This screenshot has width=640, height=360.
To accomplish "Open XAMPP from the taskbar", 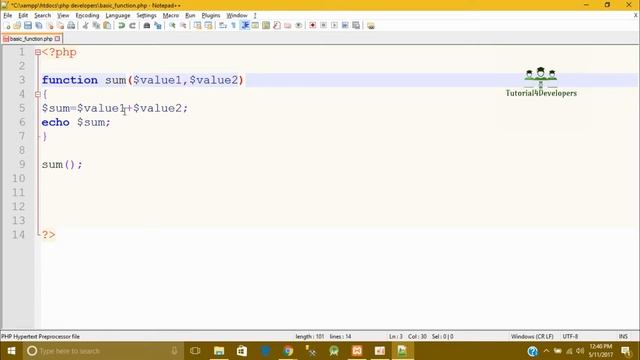I will 357,351.
